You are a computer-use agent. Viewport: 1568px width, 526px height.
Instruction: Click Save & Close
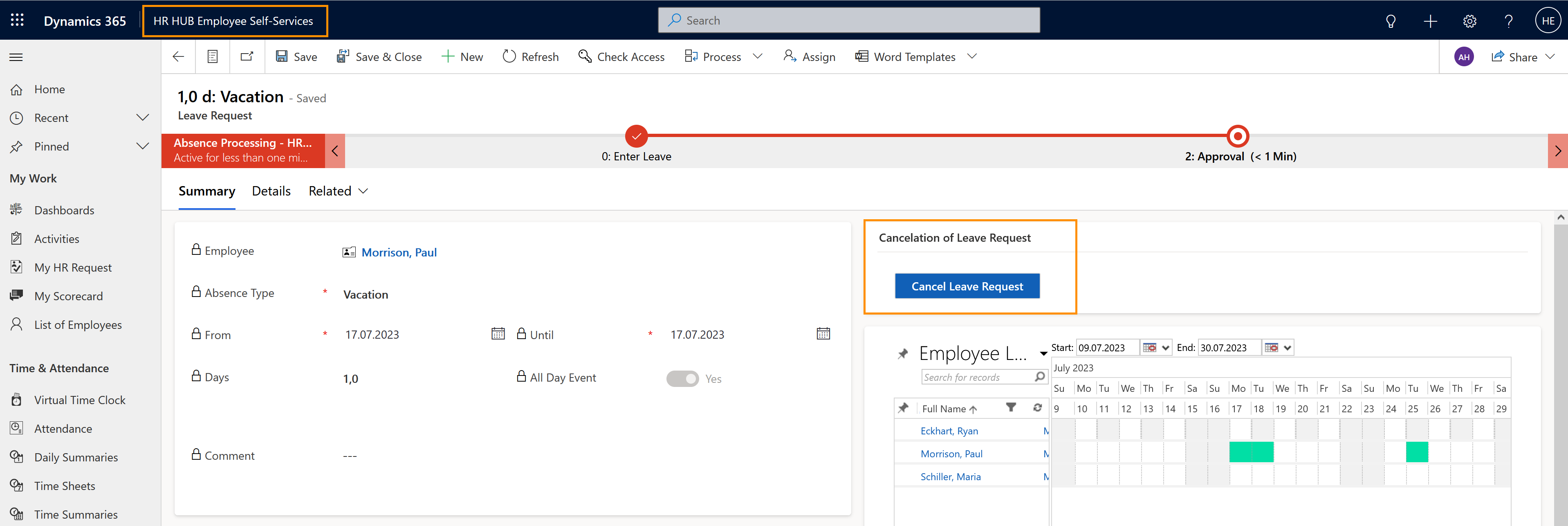coord(379,56)
